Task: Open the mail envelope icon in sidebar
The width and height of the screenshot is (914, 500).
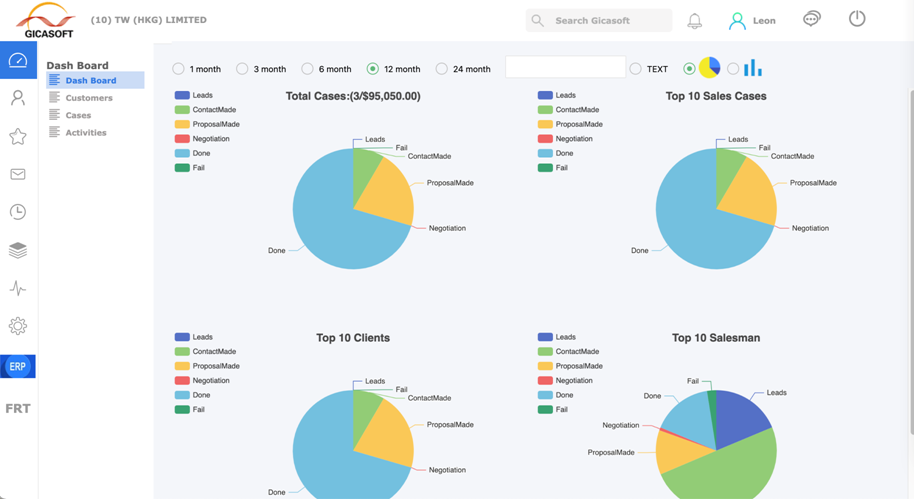Action: point(18,174)
